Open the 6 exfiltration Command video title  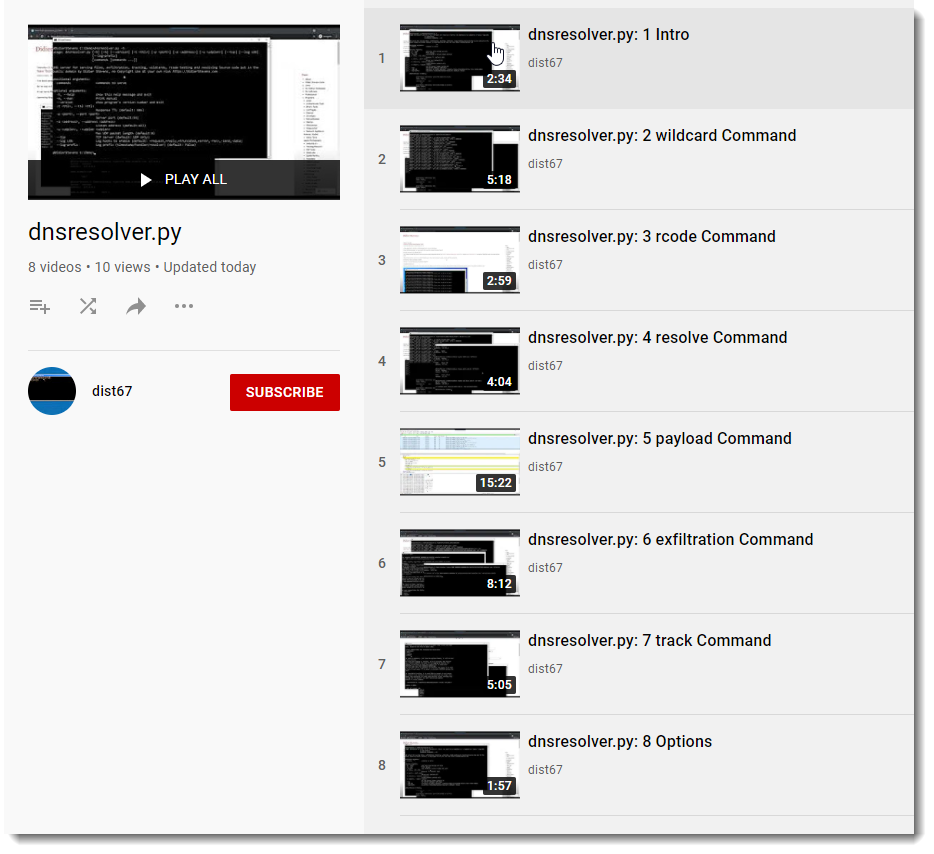(x=670, y=540)
